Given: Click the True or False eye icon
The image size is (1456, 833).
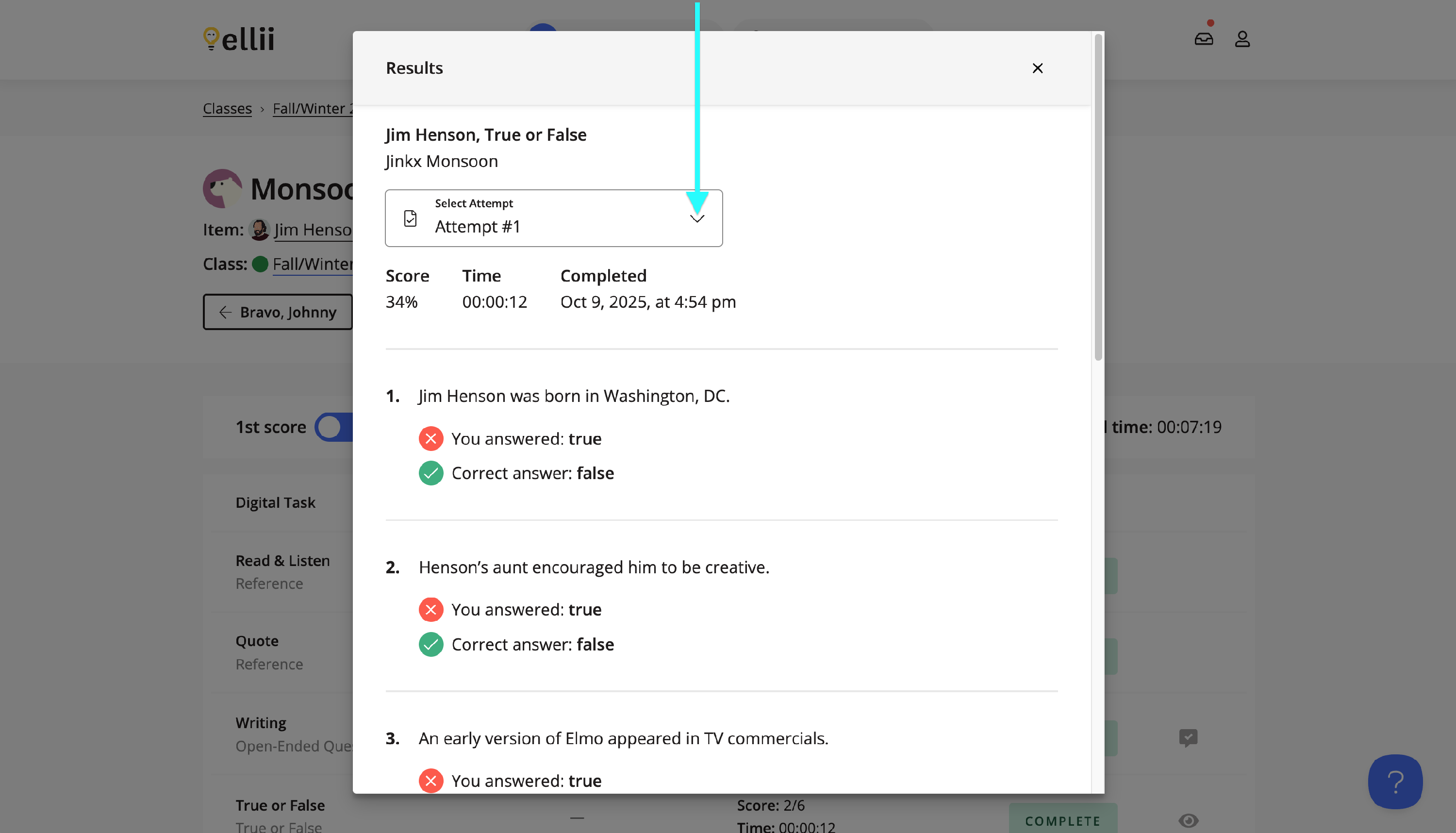Looking at the screenshot, I should (1188, 820).
